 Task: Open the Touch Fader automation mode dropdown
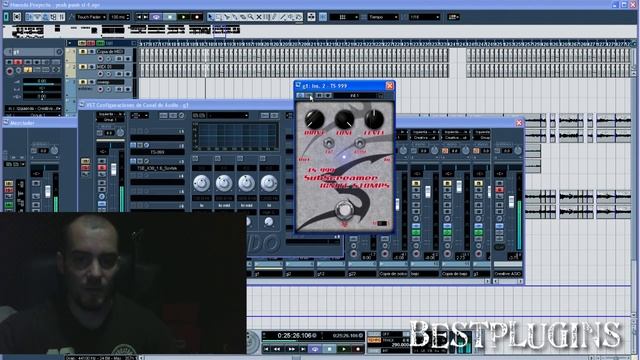click(91, 17)
